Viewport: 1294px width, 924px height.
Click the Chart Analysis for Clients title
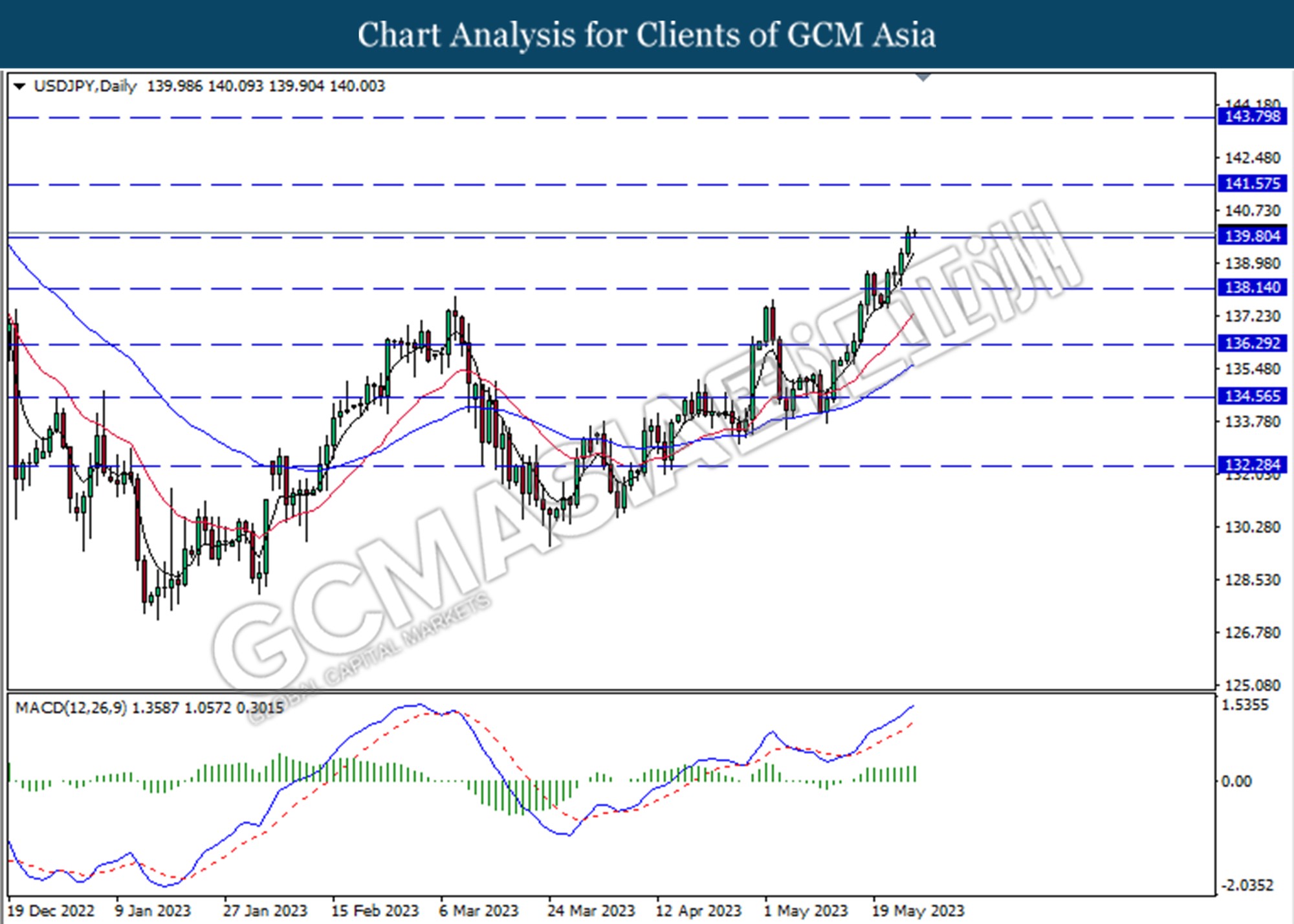tap(646, 35)
